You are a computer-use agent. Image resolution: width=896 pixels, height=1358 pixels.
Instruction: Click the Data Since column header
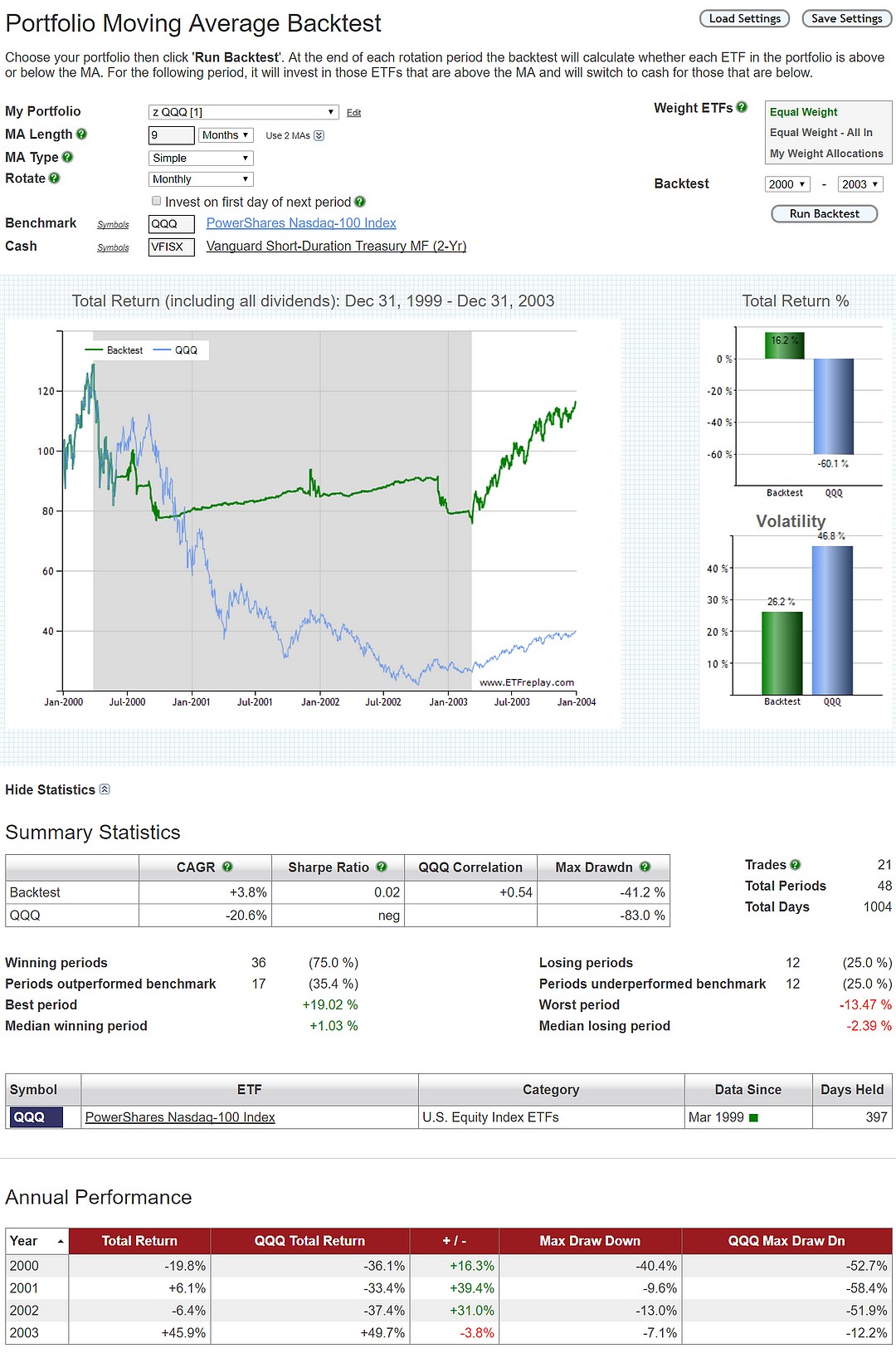748,1090
